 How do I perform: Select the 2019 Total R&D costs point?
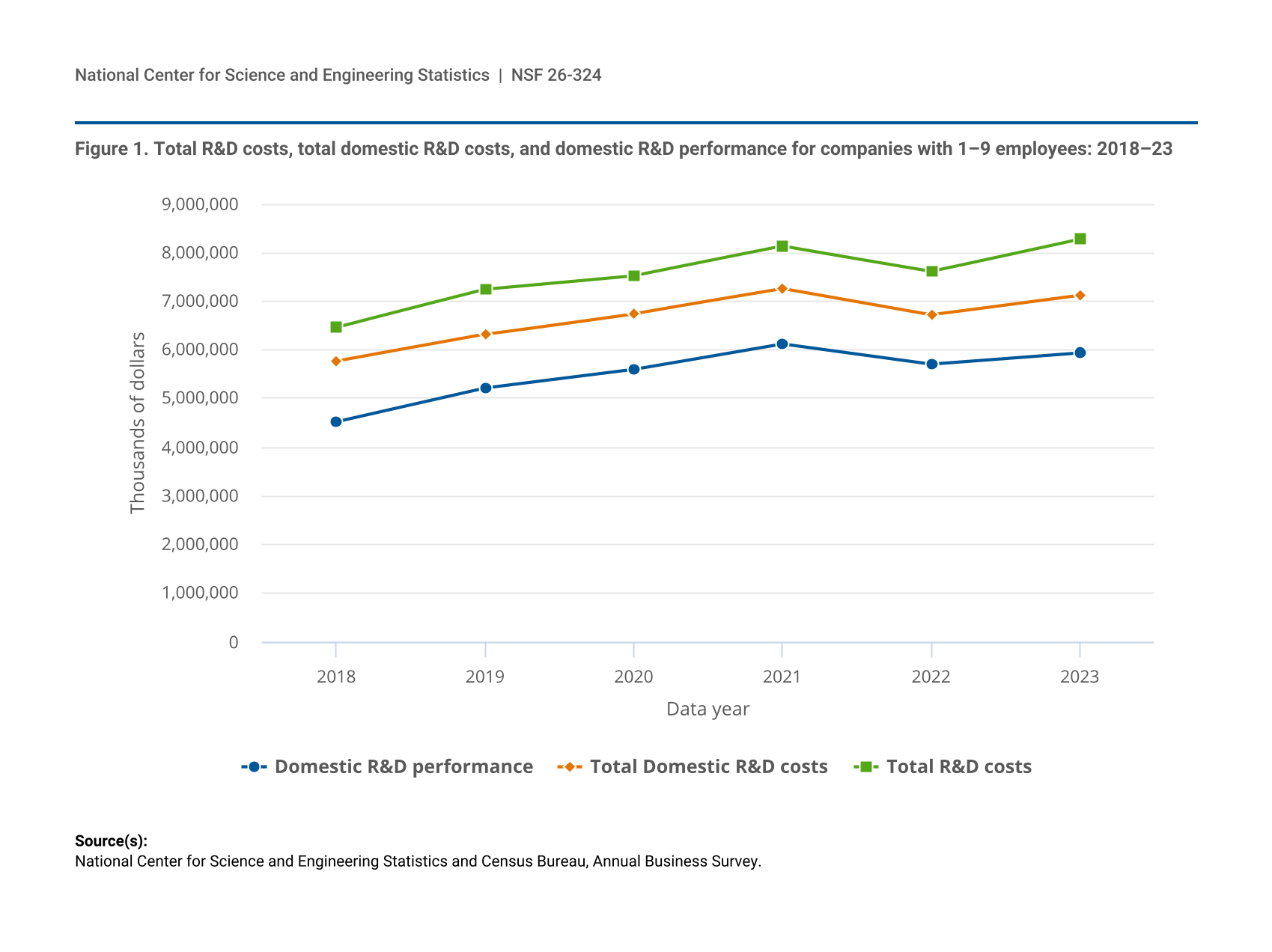point(486,289)
